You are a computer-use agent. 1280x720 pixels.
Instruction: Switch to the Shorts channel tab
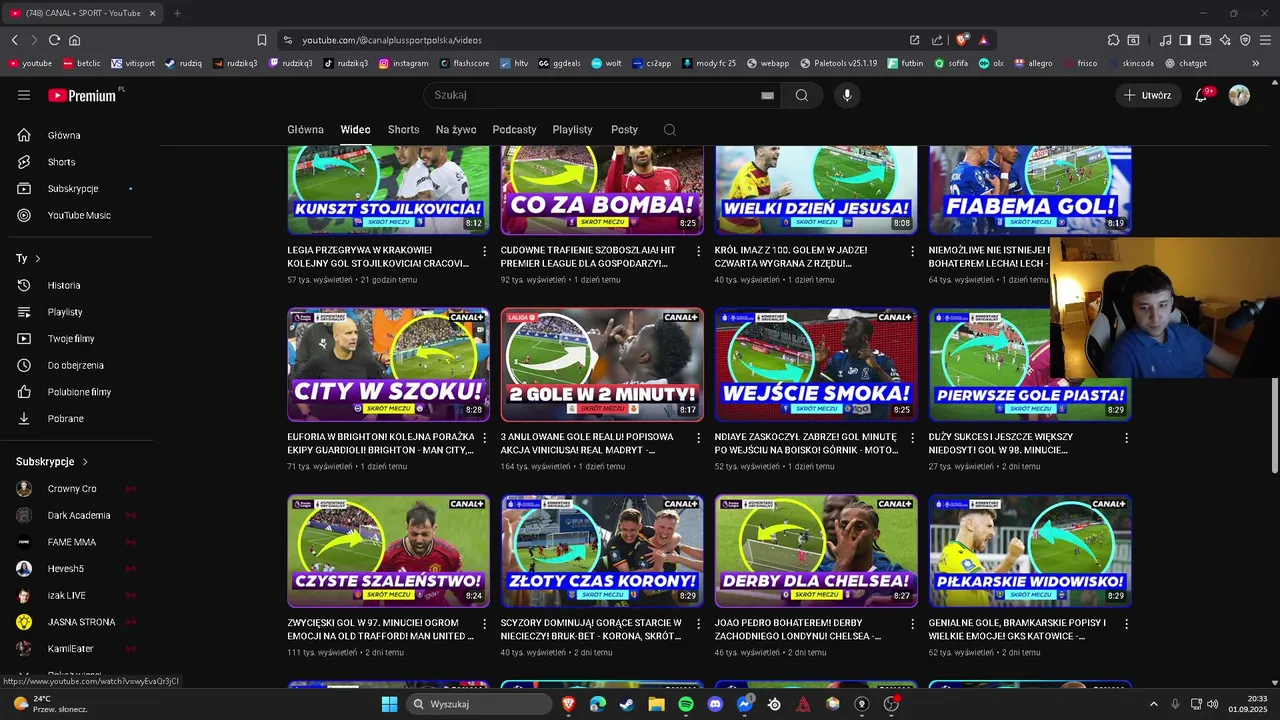click(404, 130)
